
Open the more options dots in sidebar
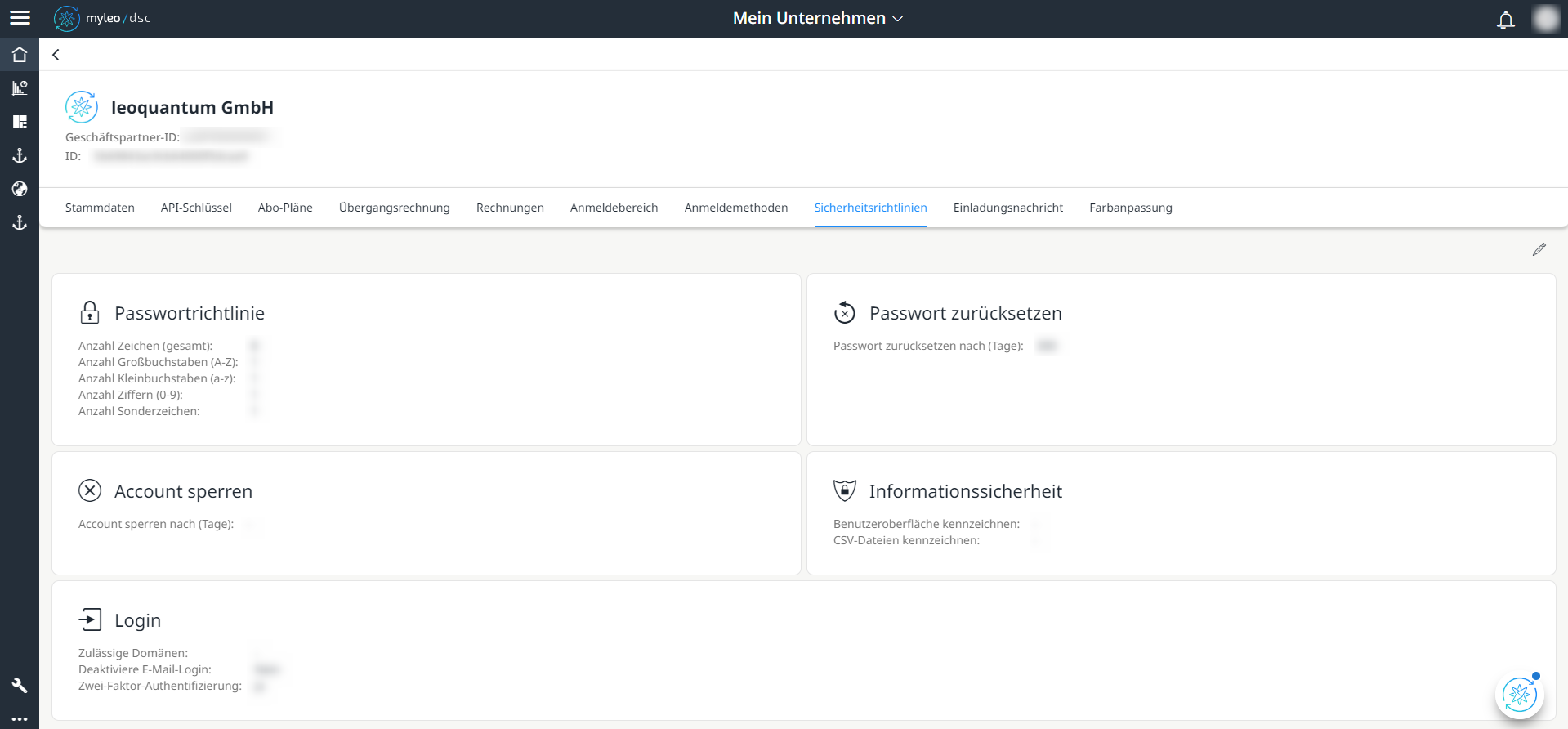20,719
